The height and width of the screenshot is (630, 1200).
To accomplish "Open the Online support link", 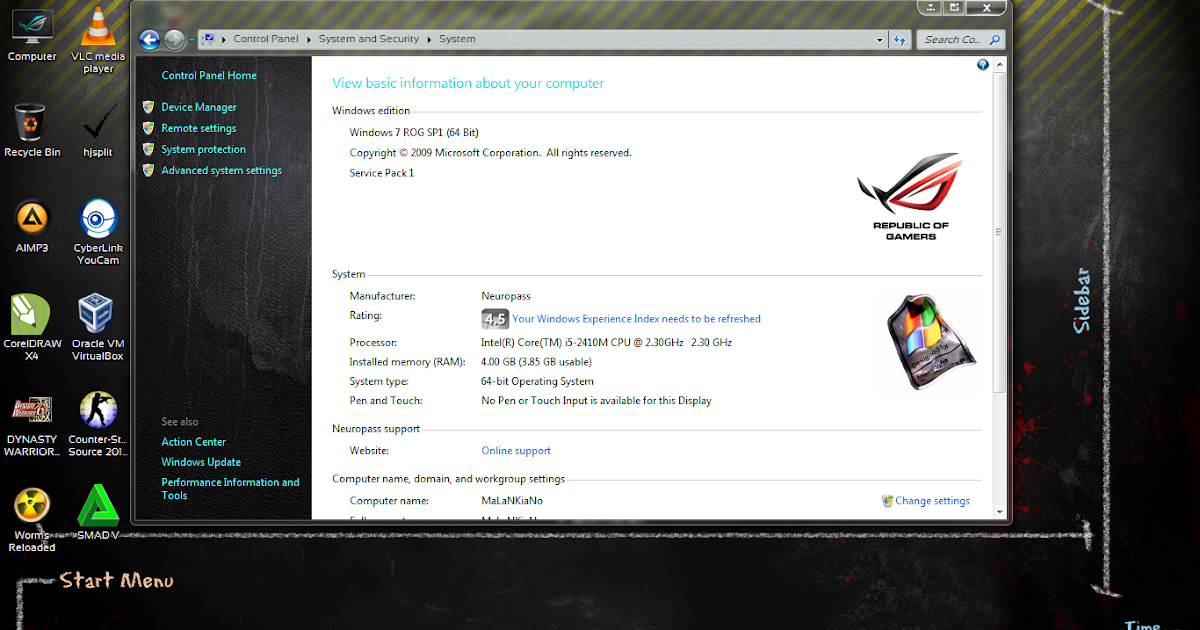I will pos(516,451).
